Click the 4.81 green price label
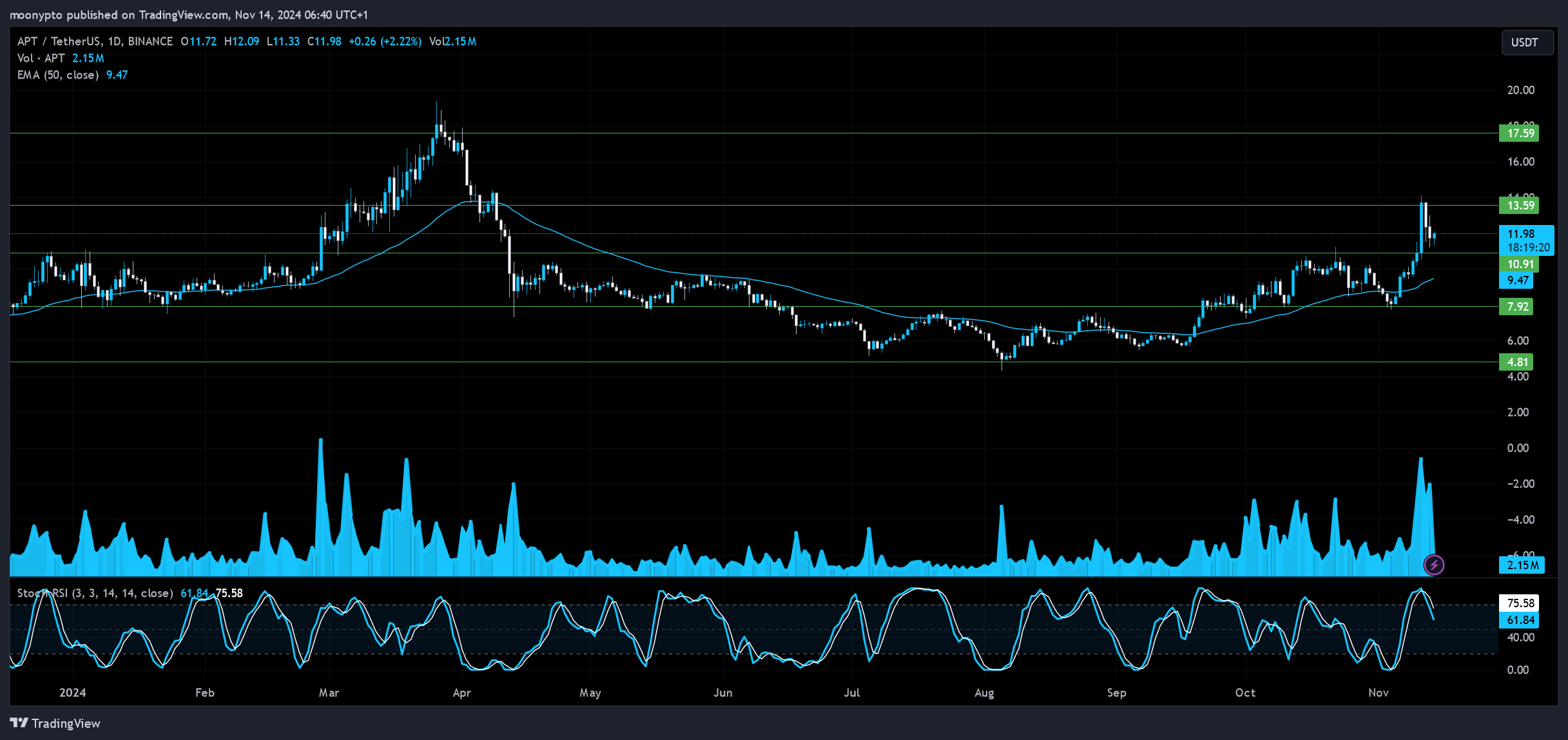This screenshot has height=740, width=1568. pyautogui.click(x=1516, y=362)
